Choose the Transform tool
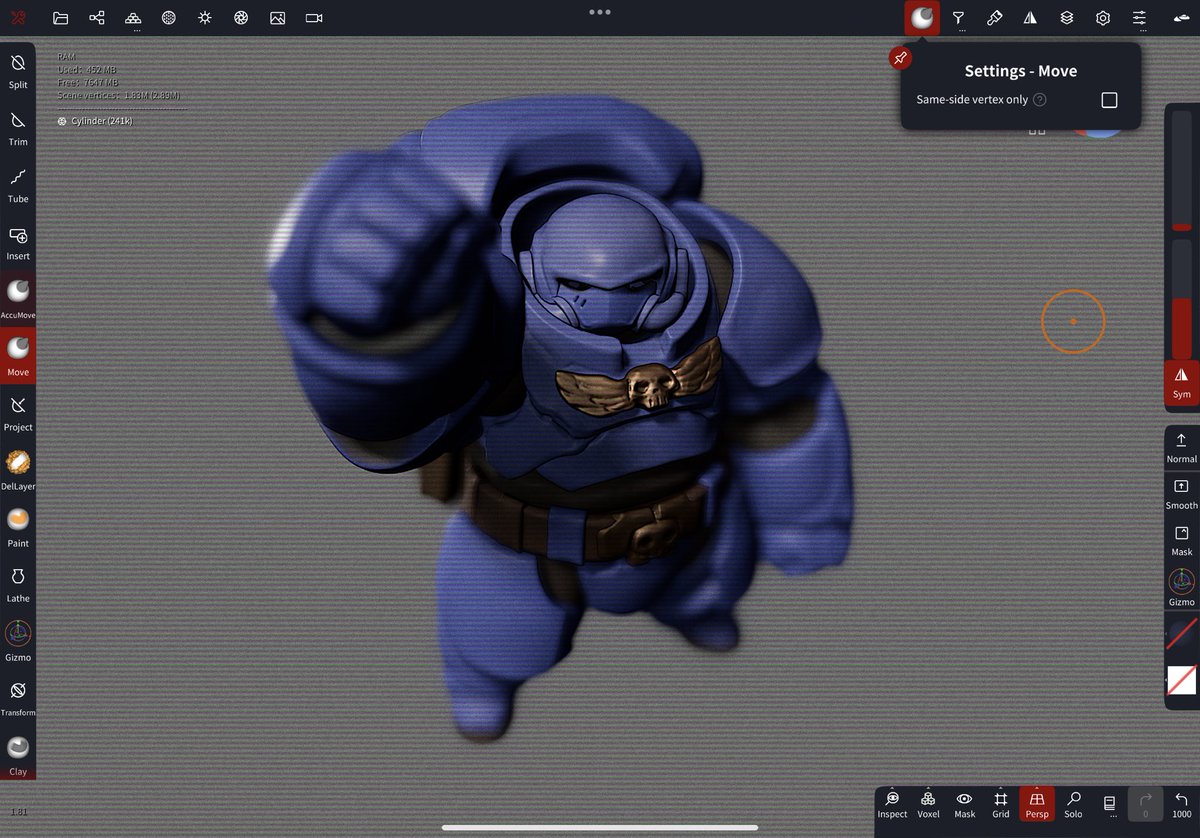 [x=18, y=698]
